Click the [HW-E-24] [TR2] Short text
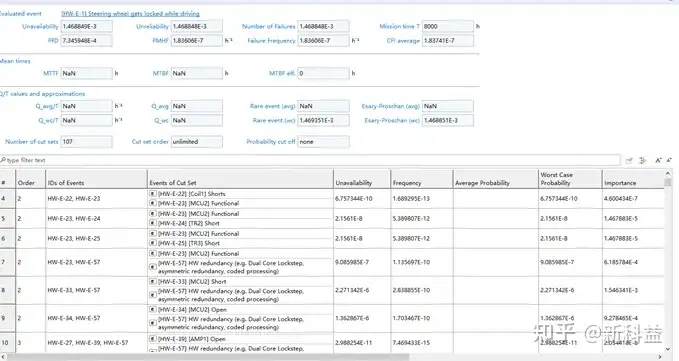 189,223
